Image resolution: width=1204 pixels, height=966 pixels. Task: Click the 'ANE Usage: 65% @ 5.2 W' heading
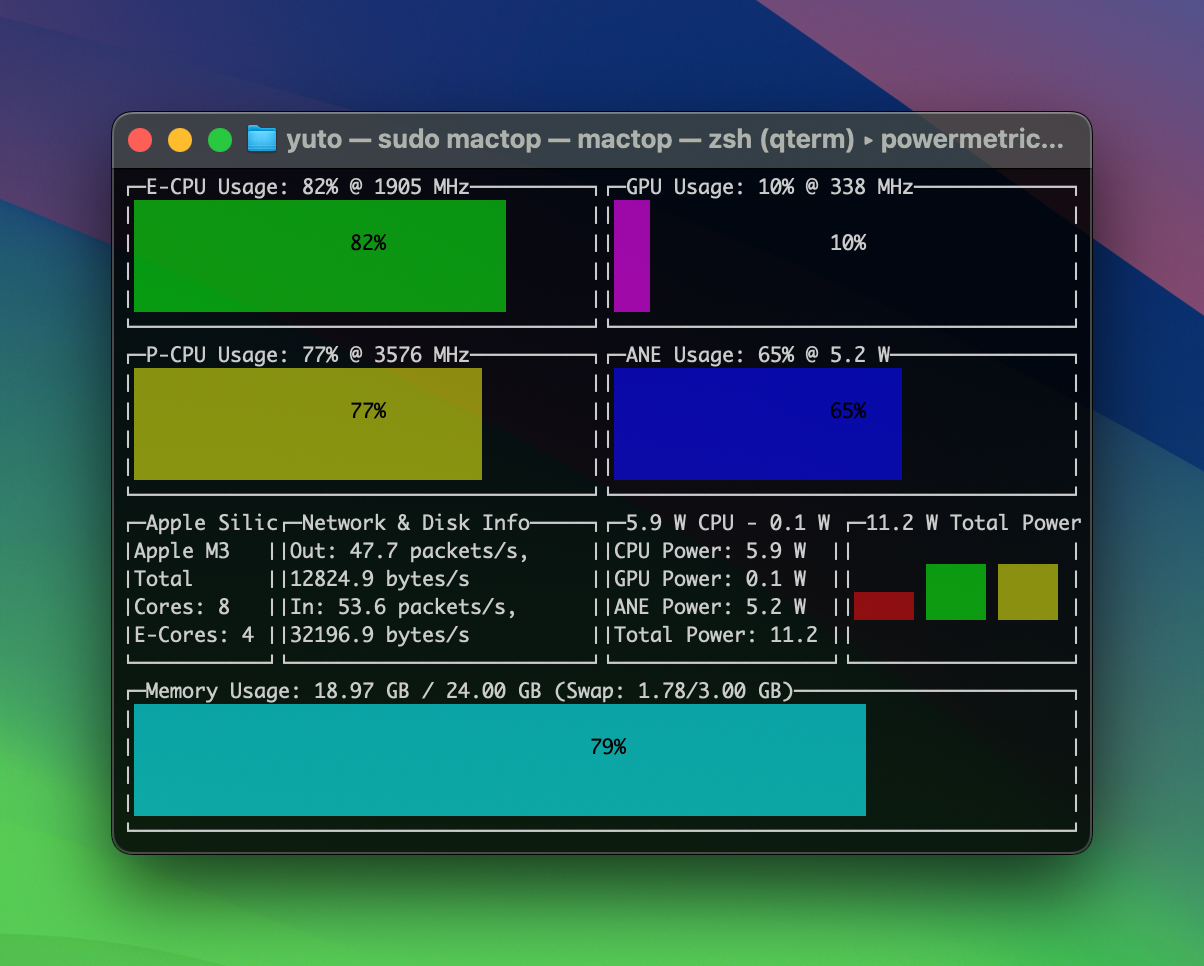coord(757,355)
